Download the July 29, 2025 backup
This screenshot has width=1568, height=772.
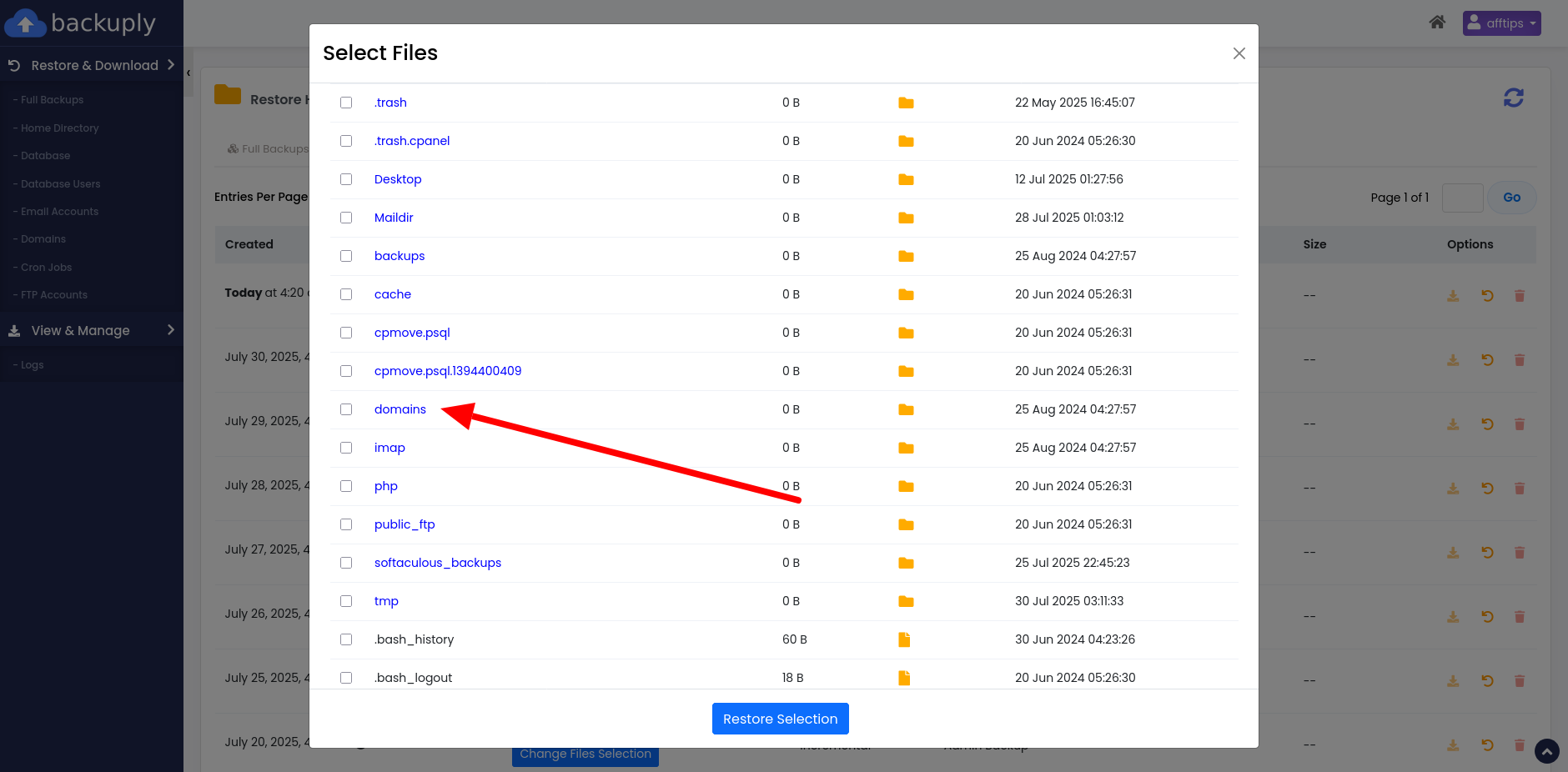click(x=1453, y=424)
